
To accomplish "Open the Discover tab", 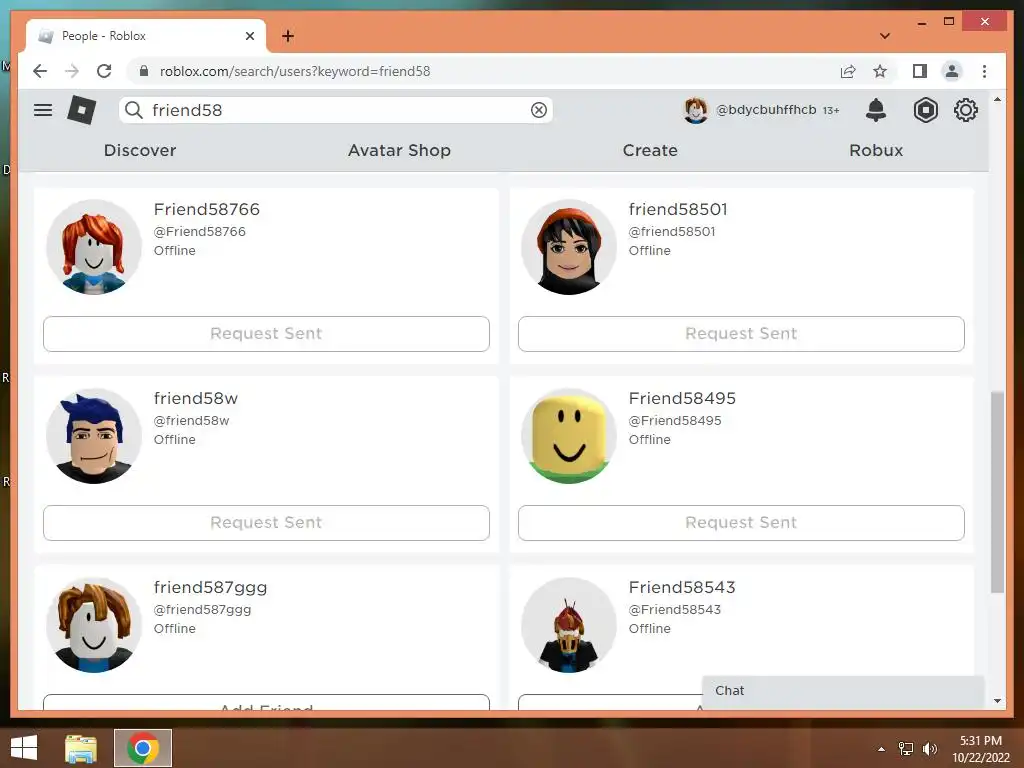I will pyautogui.click(x=140, y=150).
